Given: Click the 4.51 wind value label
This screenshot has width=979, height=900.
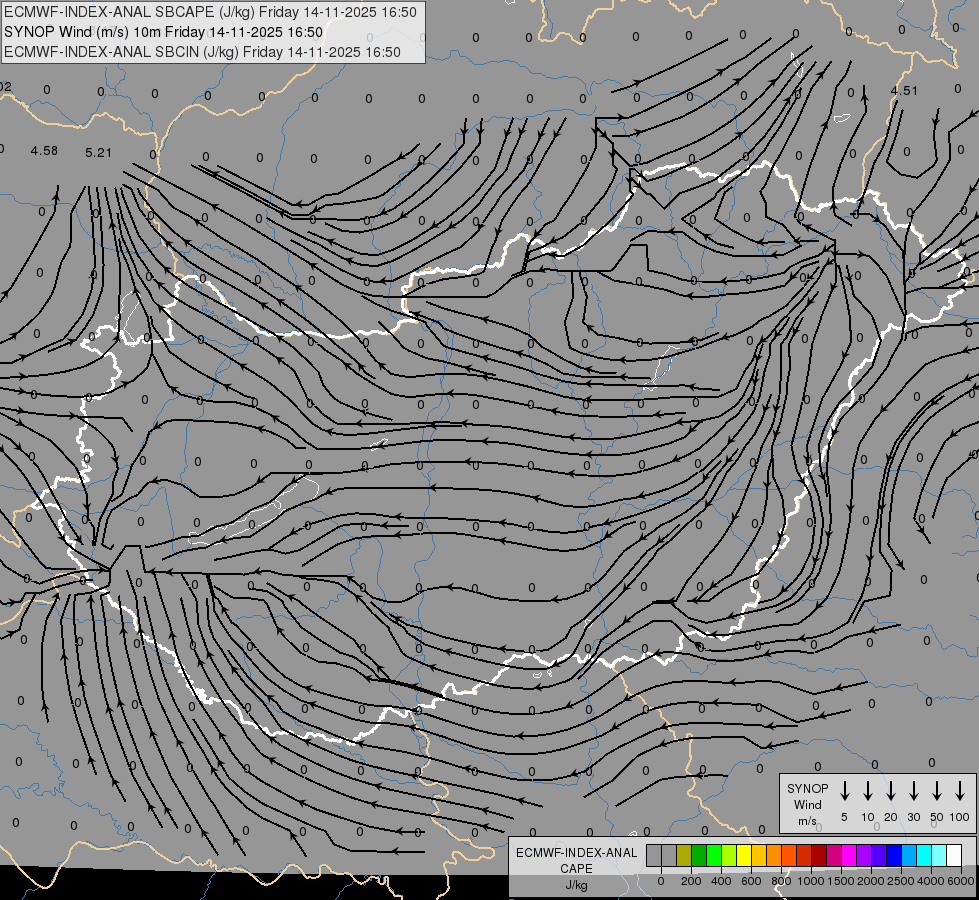Looking at the screenshot, I should (x=903, y=91).
